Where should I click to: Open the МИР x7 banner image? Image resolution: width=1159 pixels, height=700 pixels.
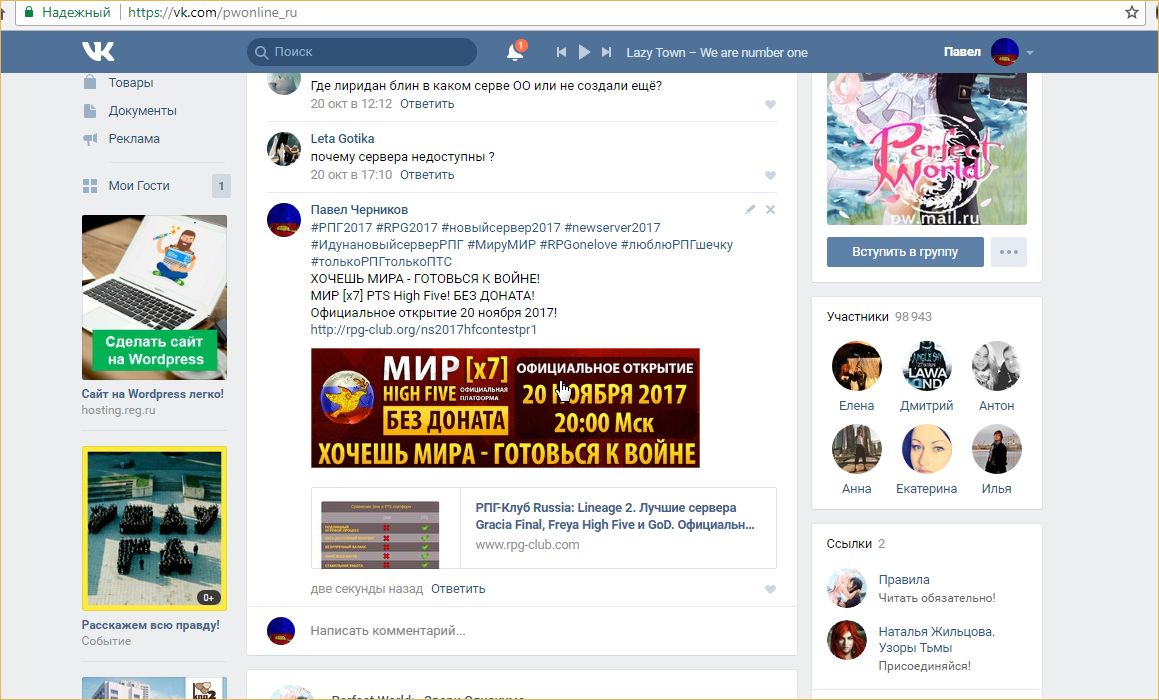tap(505, 408)
